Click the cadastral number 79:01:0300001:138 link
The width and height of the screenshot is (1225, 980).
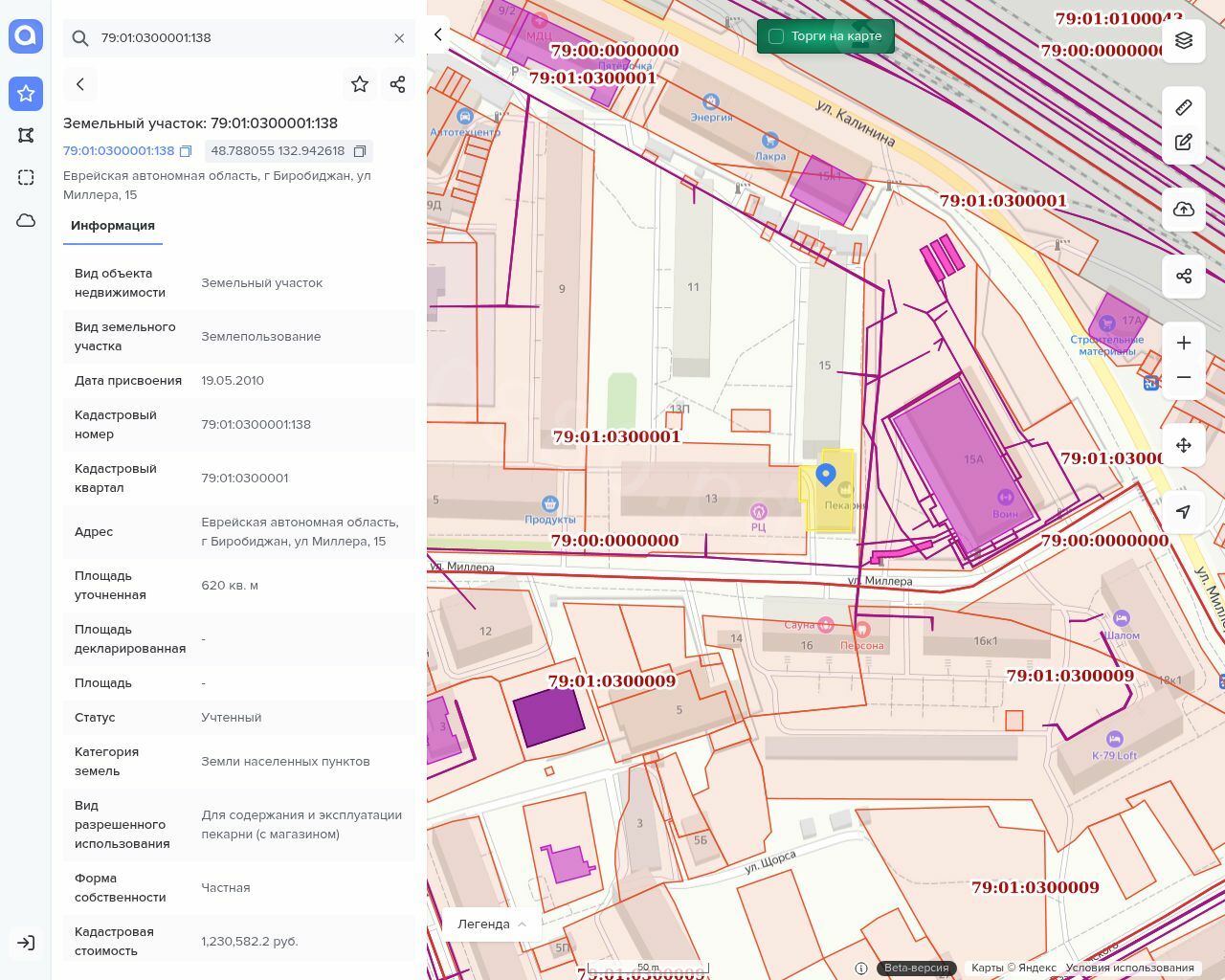click(x=119, y=151)
